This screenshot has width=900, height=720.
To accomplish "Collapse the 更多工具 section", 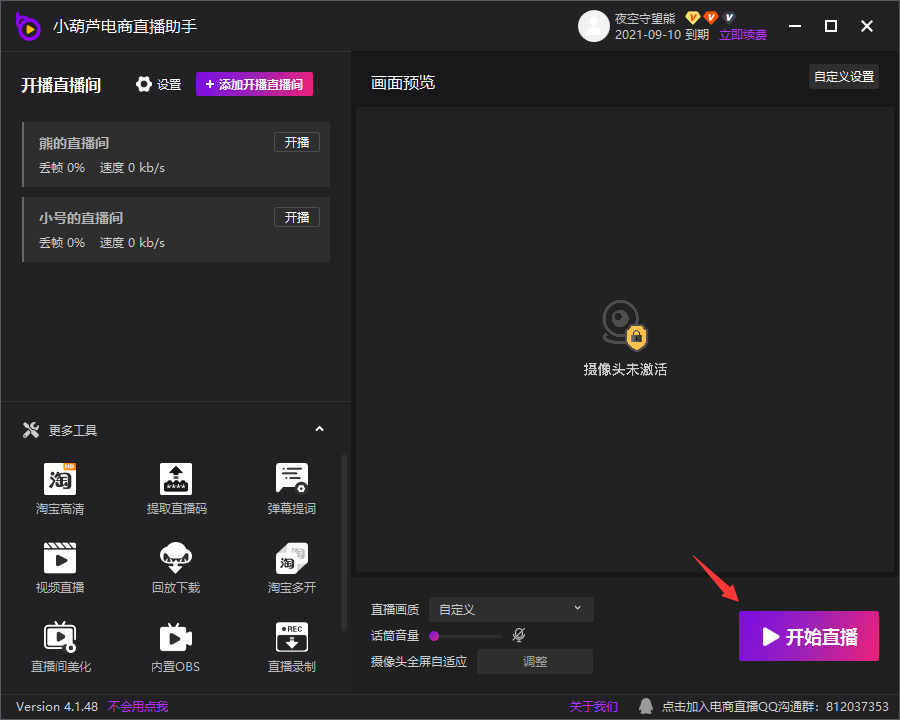I will 319,430.
